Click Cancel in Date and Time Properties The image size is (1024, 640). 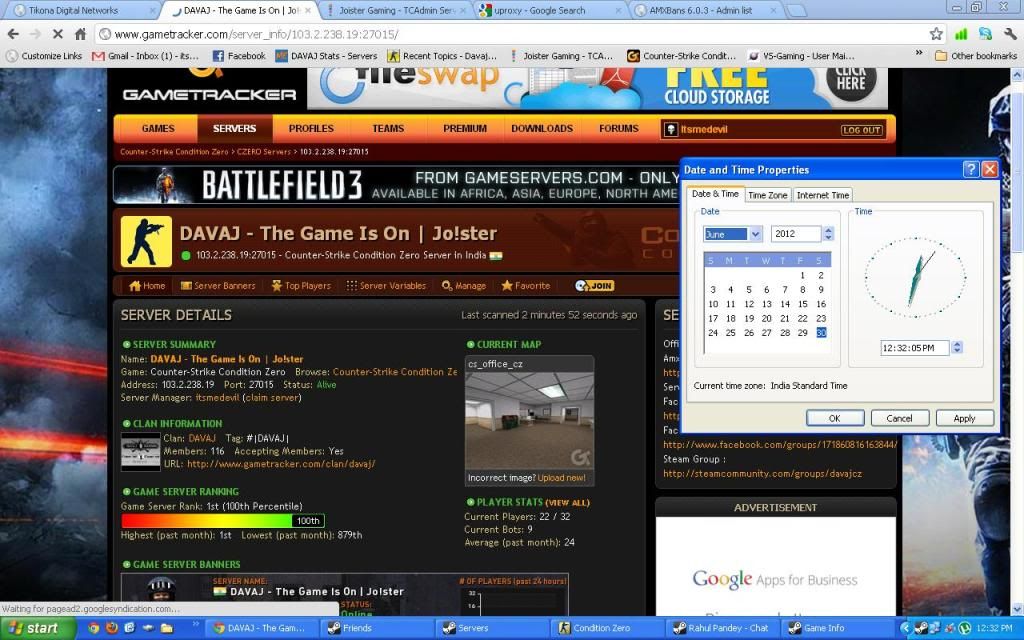[x=899, y=418]
